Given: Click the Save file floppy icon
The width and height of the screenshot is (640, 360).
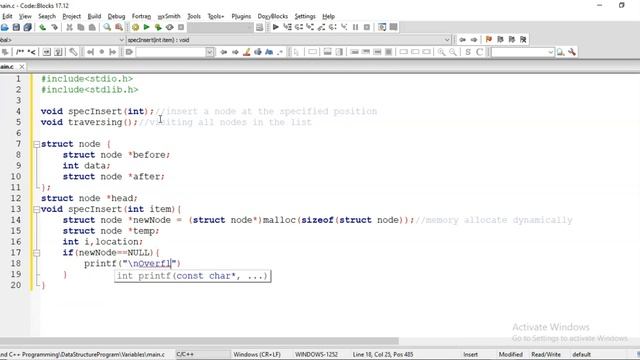Looking at the screenshot, I should coord(16,27).
